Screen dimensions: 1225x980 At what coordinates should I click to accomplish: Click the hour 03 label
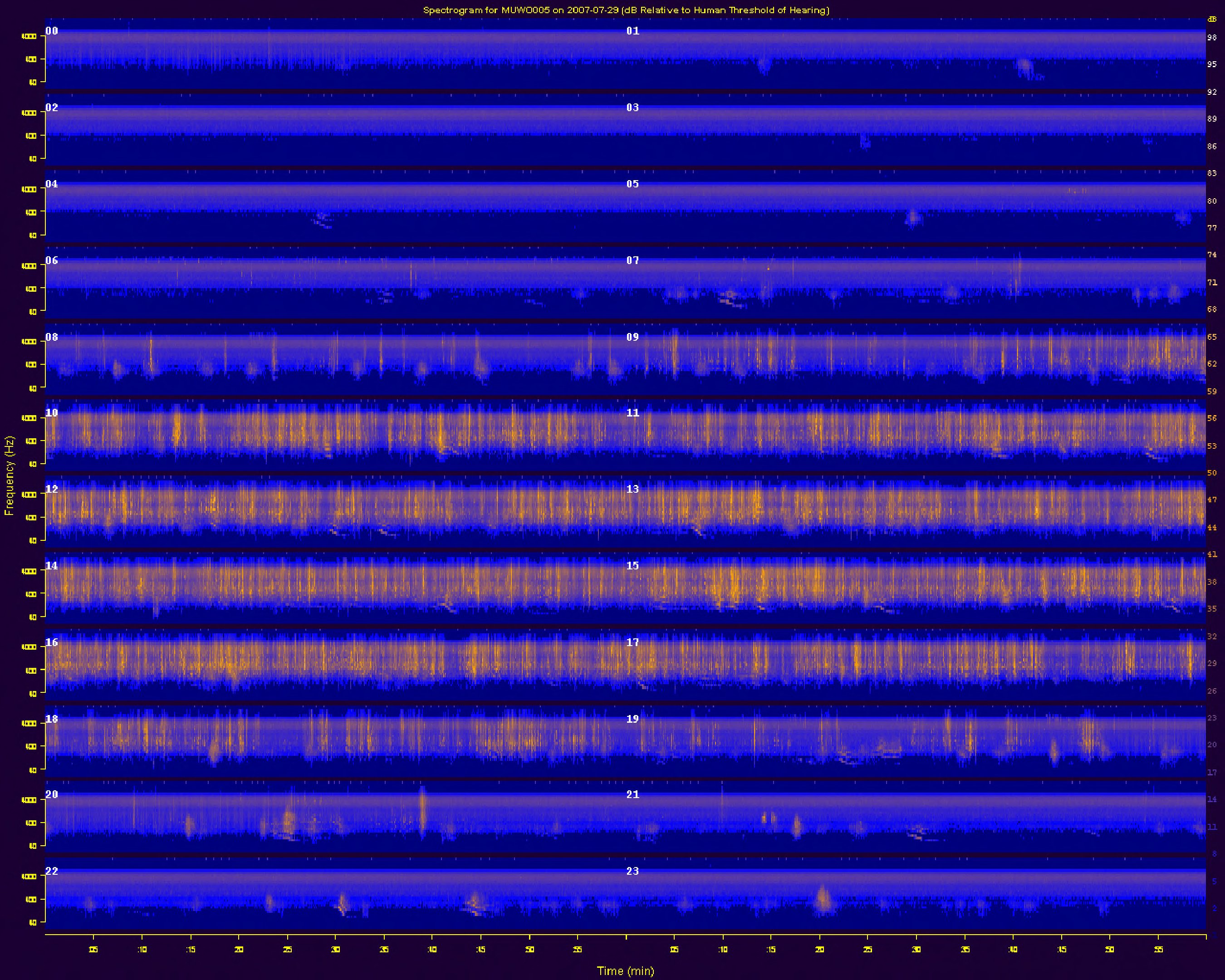(632, 108)
